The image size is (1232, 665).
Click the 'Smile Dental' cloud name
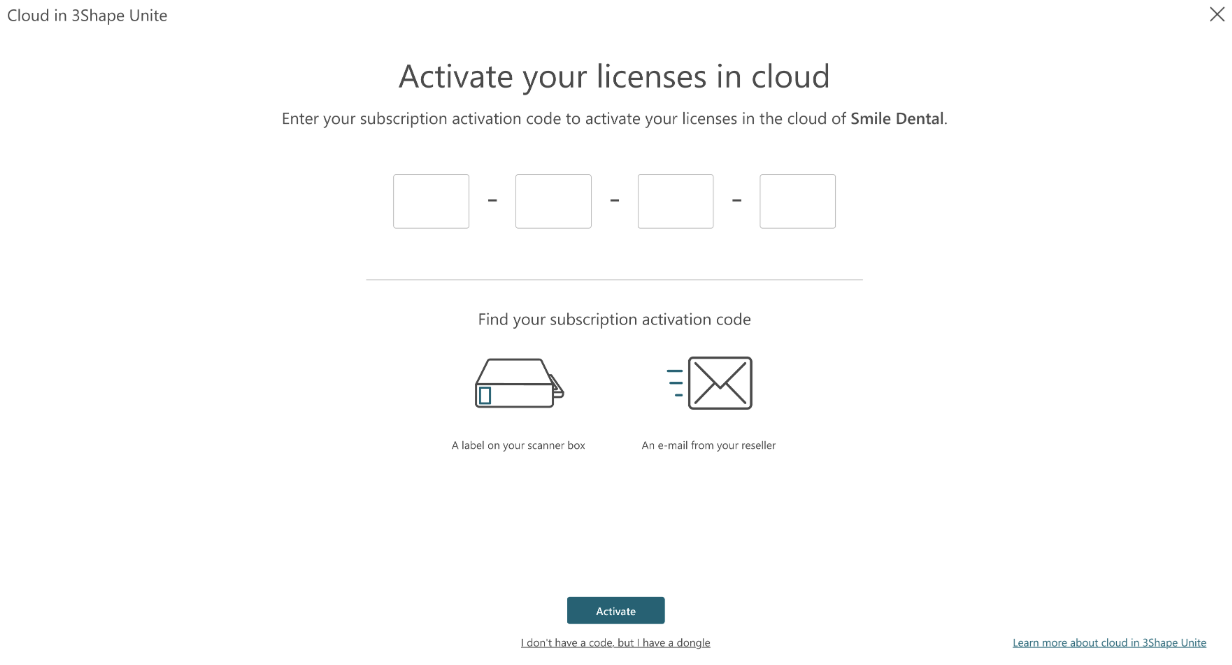897,119
